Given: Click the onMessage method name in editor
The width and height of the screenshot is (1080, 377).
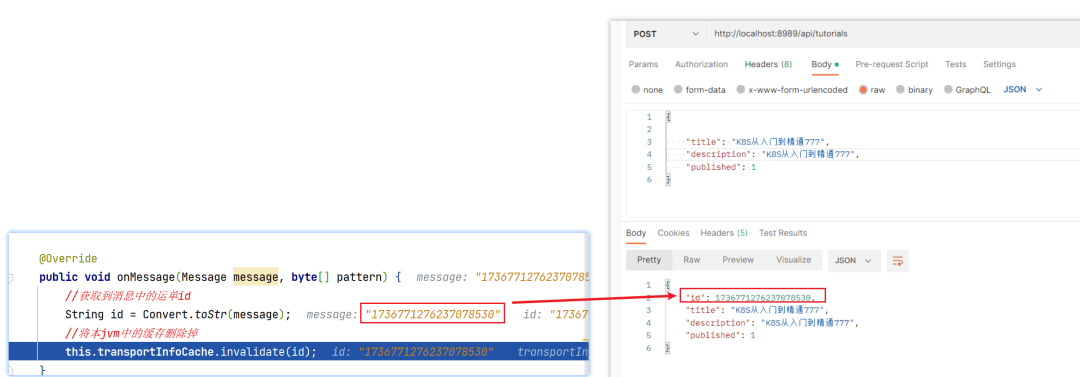Looking at the screenshot, I should [x=145, y=278].
